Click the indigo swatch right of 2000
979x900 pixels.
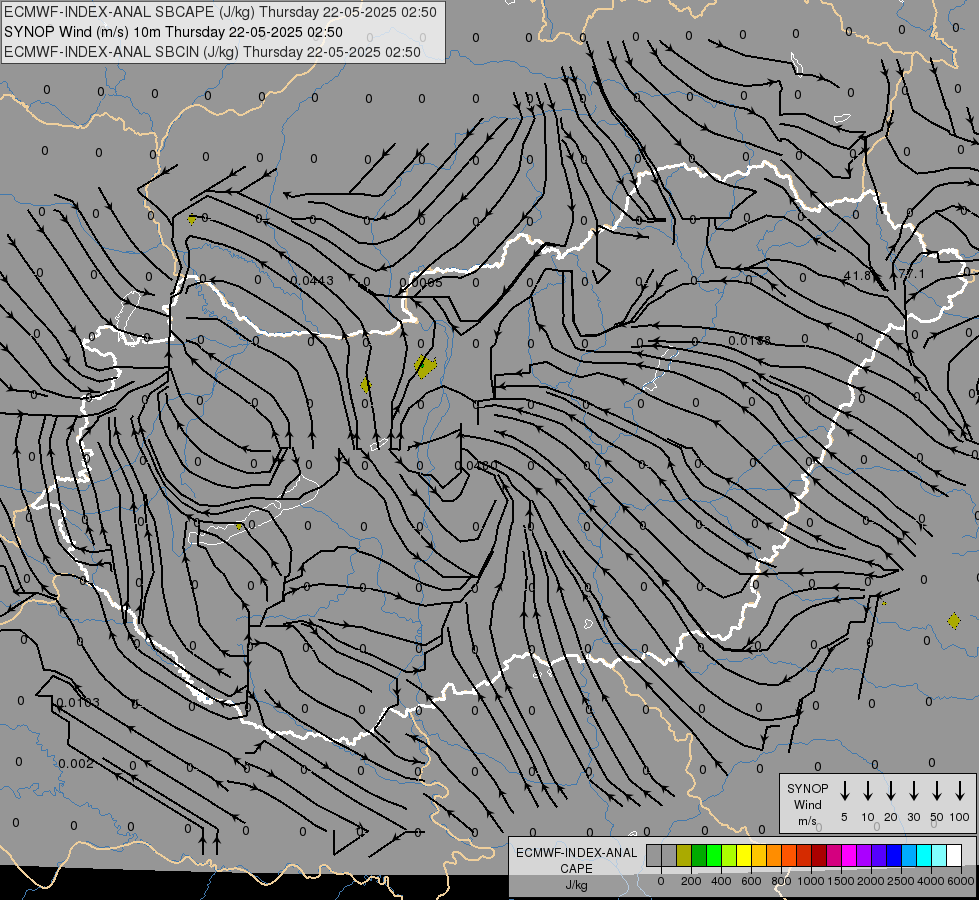point(879,856)
